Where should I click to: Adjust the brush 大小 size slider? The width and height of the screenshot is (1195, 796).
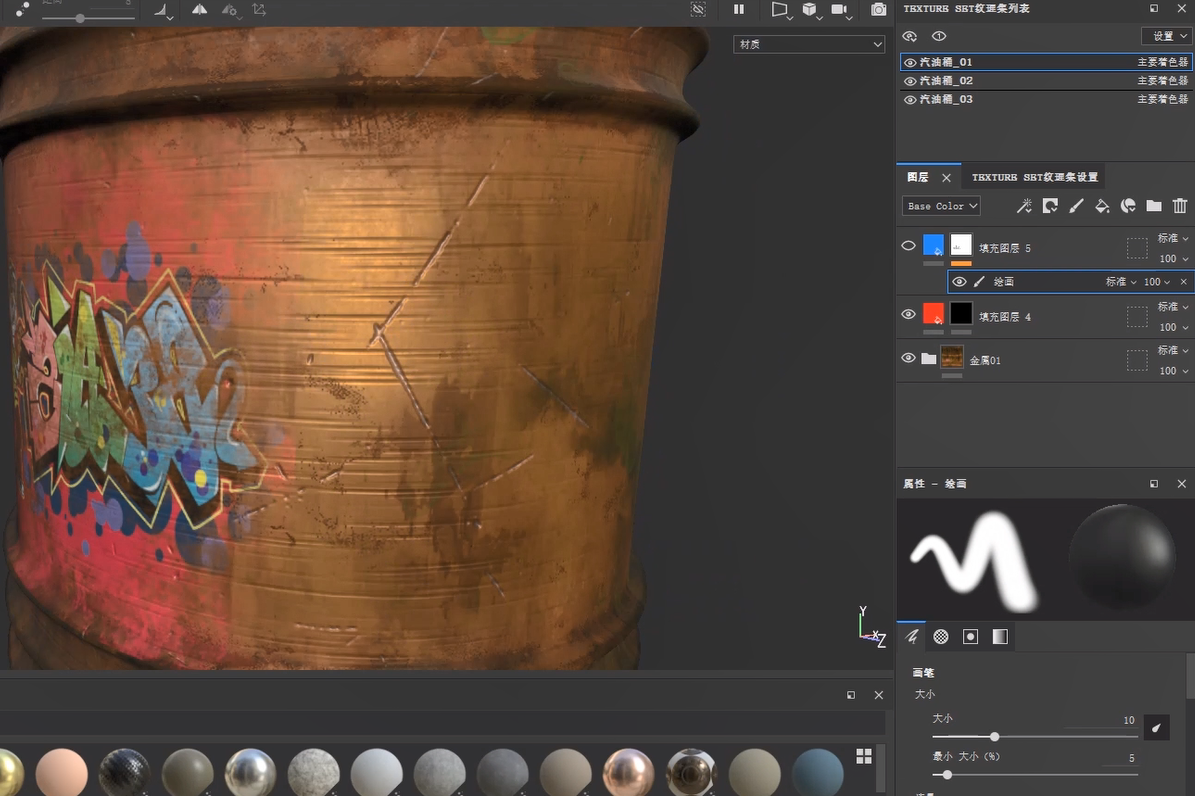tap(994, 737)
